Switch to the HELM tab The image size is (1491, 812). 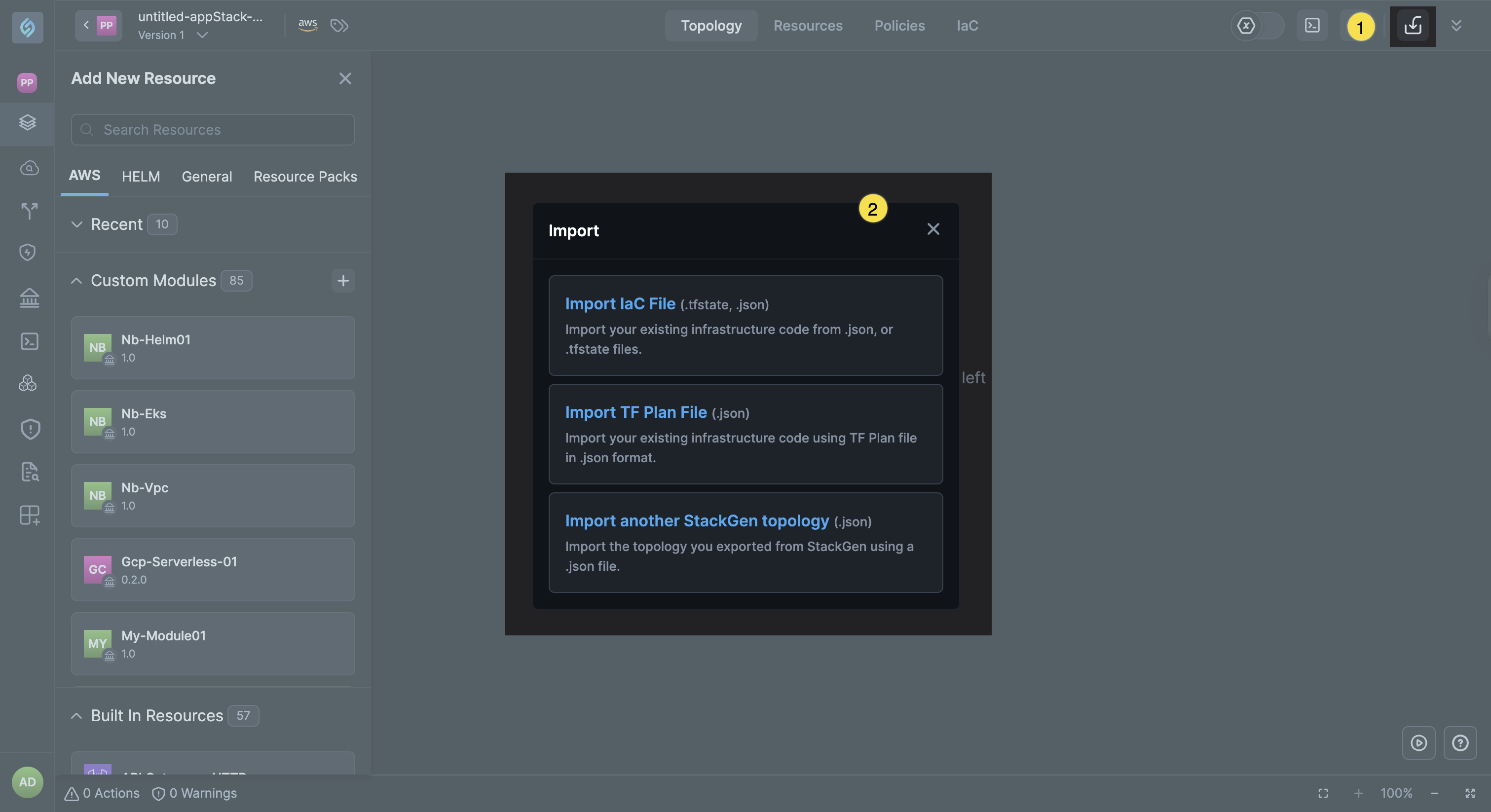(x=141, y=177)
